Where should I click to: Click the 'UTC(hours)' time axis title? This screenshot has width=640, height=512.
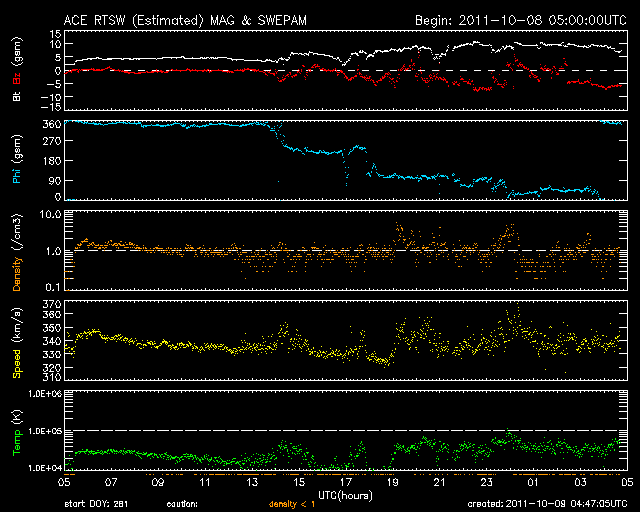(345, 496)
